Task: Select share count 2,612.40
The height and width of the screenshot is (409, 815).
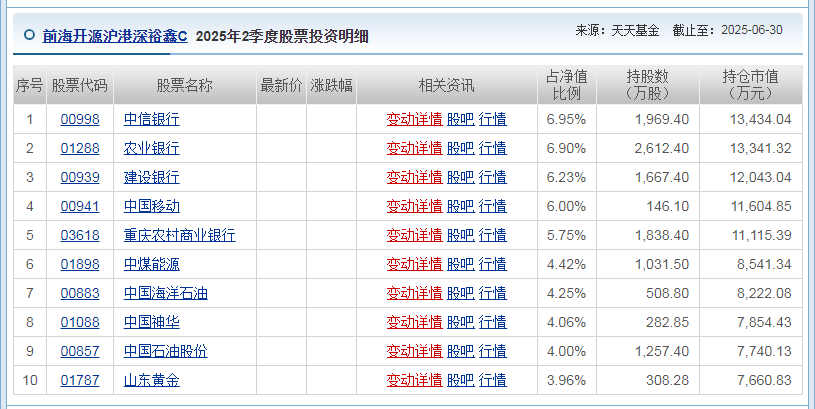Action: point(662,149)
